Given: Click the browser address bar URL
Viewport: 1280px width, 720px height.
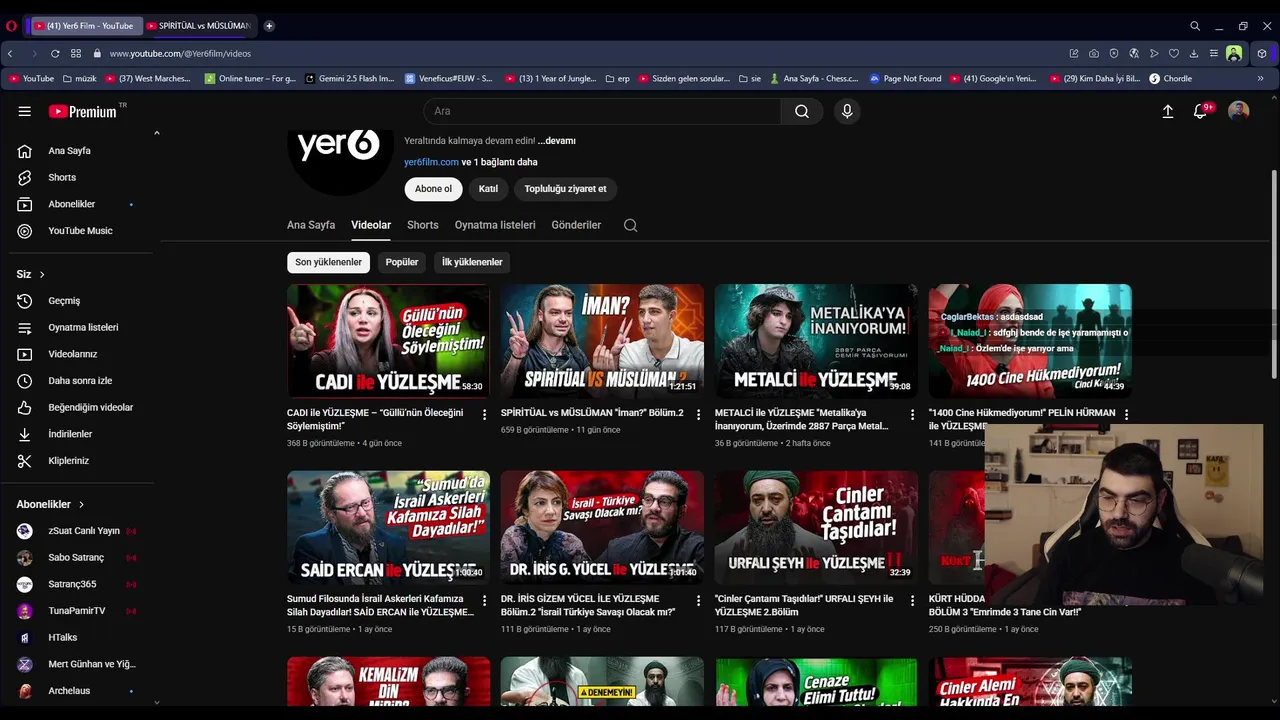Looking at the screenshot, I should (x=180, y=54).
